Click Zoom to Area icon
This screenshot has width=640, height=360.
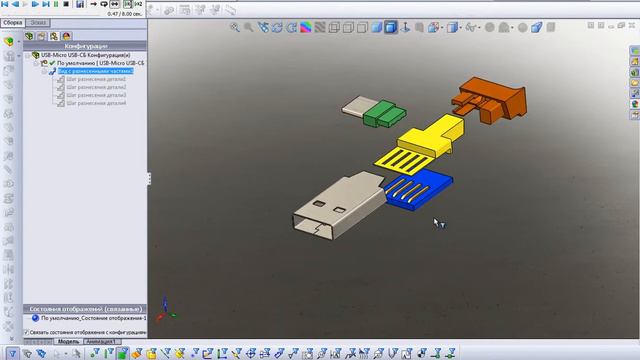tap(249, 27)
